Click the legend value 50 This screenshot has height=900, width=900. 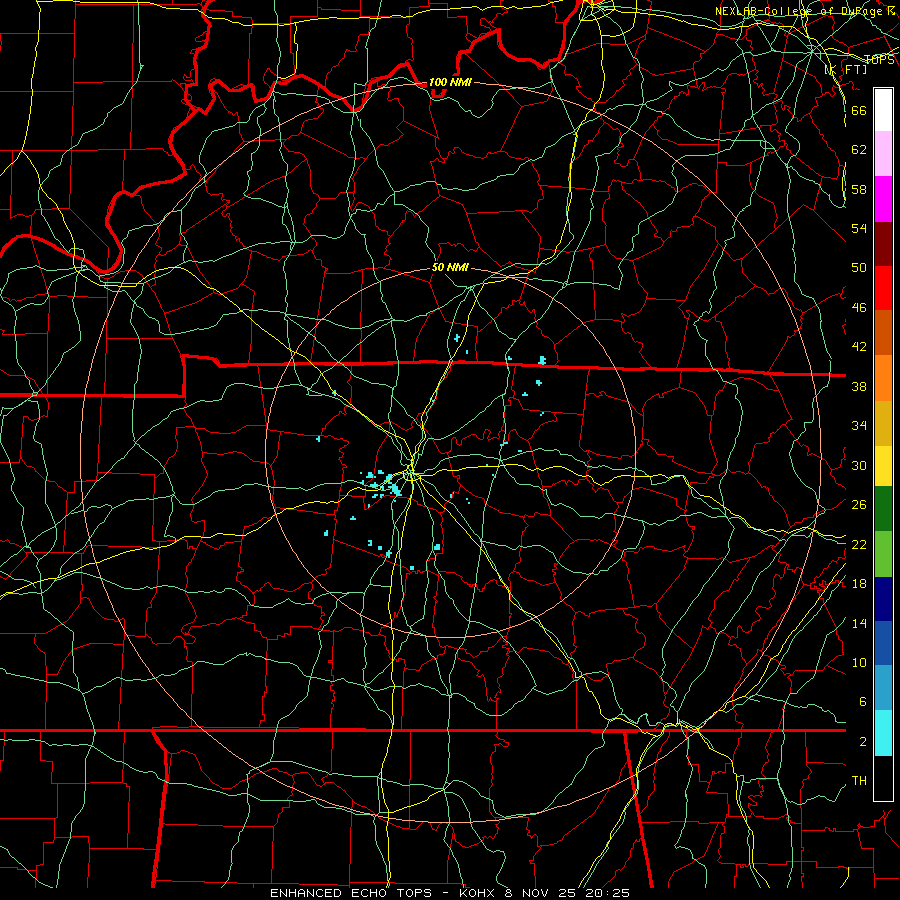[x=859, y=267]
